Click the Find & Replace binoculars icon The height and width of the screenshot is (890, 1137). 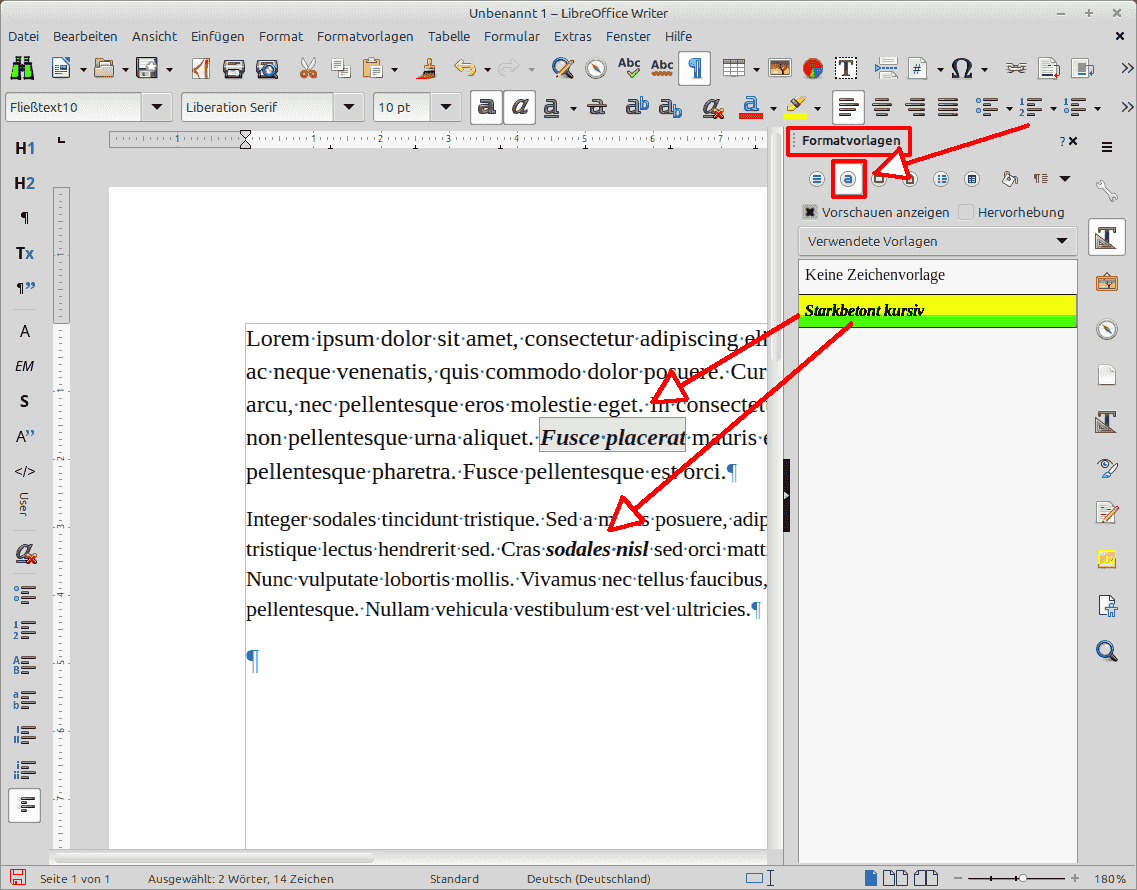pos(22,68)
